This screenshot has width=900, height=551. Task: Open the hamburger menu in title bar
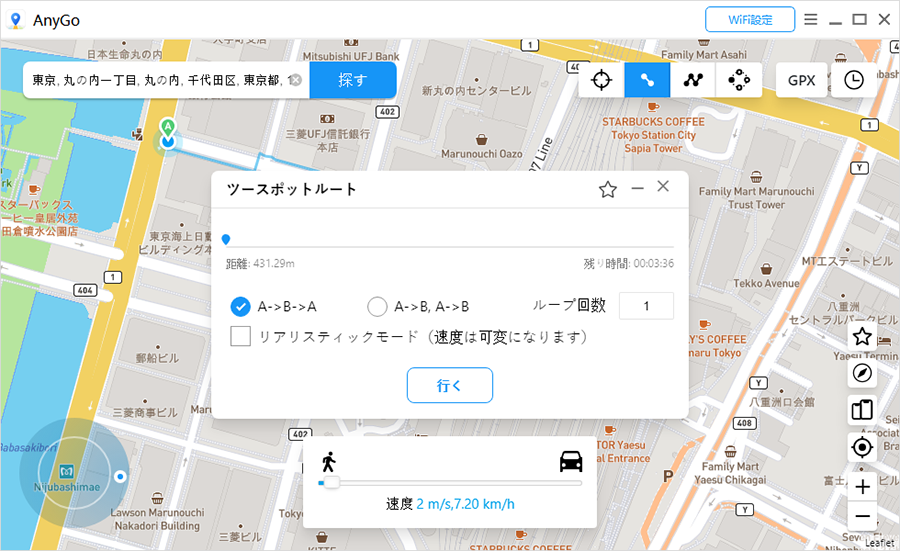(810, 19)
